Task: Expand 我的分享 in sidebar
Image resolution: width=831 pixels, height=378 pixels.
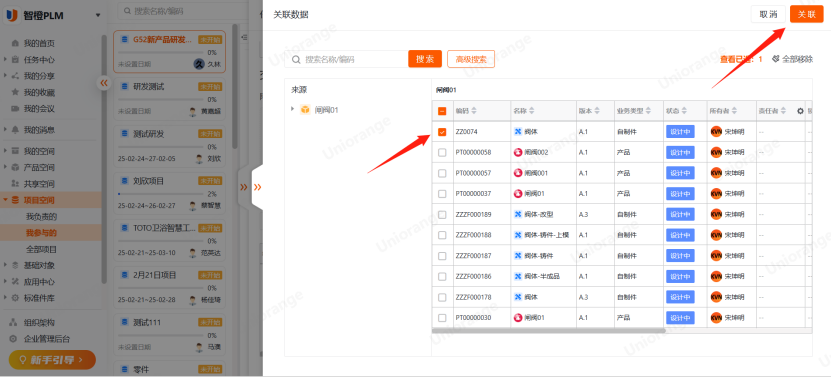Action: tap(5, 76)
